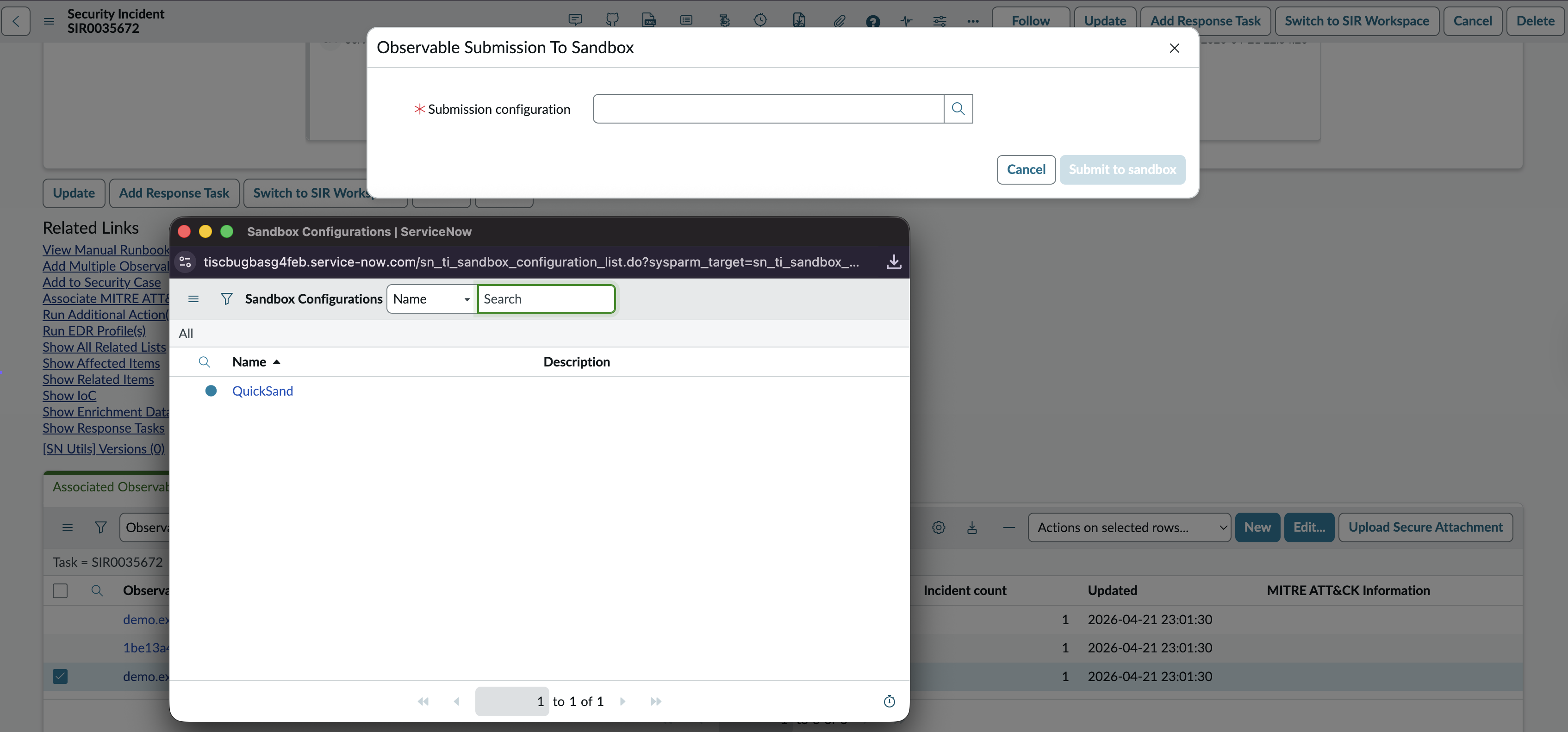Collapse the related list with the minus icon

point(1008,527)
